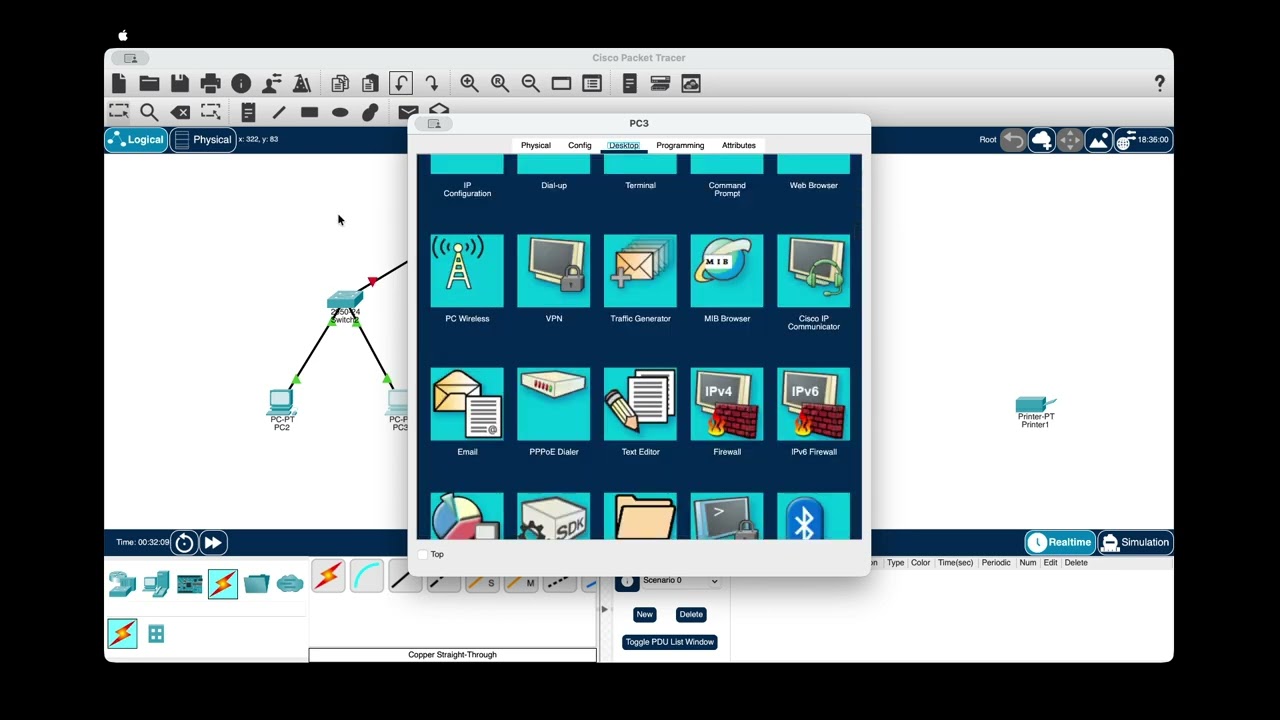This screenshot has width=1280, height=720.
Task: Save the network with the floppy icon
Action: click(x=180, y=84)
